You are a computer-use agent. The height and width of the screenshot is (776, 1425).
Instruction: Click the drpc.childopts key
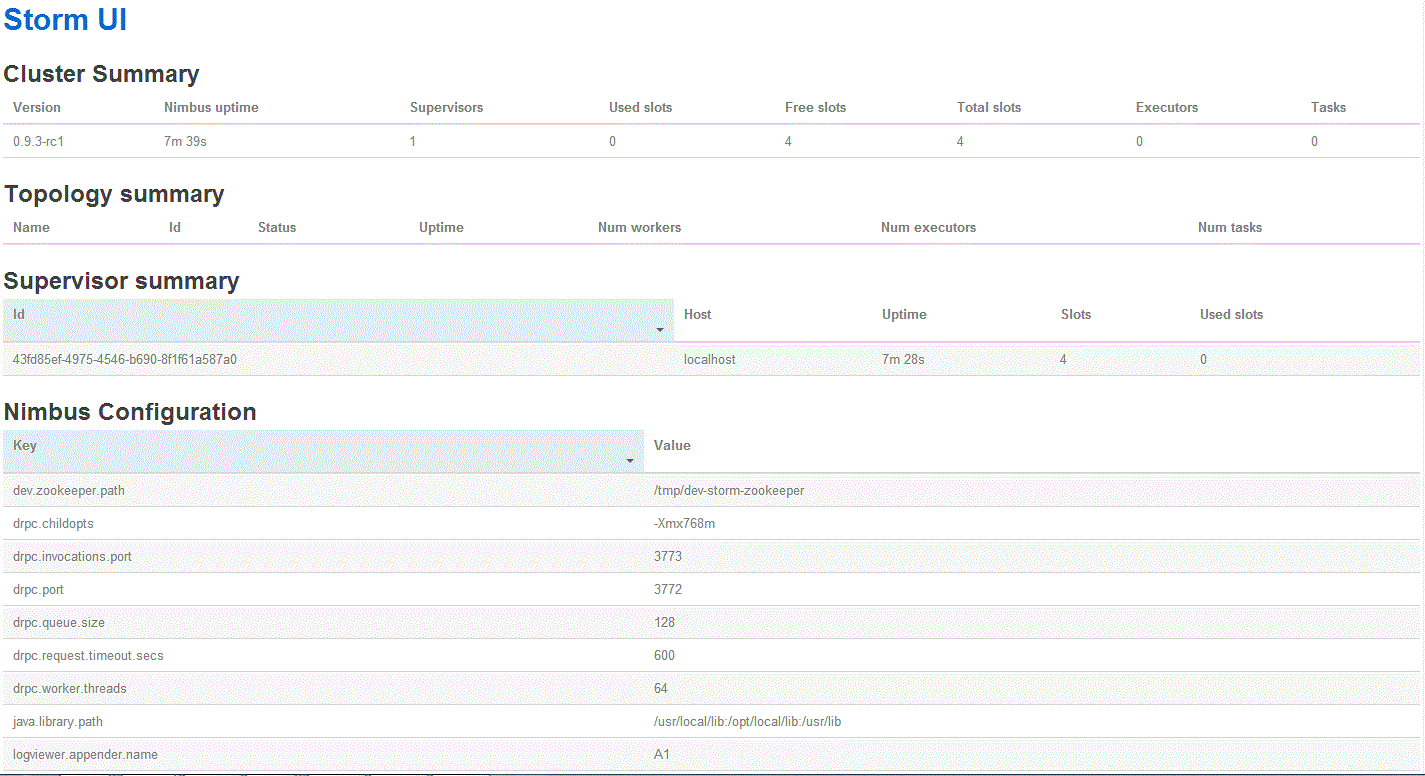point(53,523)
